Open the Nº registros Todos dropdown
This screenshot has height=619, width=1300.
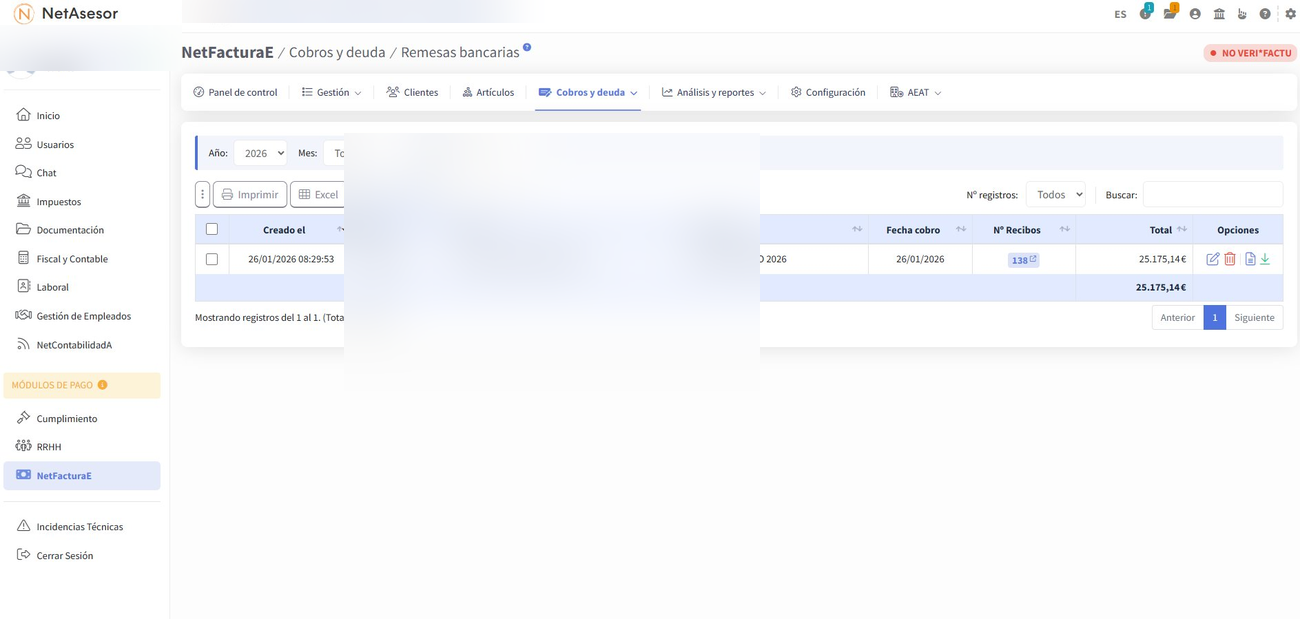(1055, 194)
